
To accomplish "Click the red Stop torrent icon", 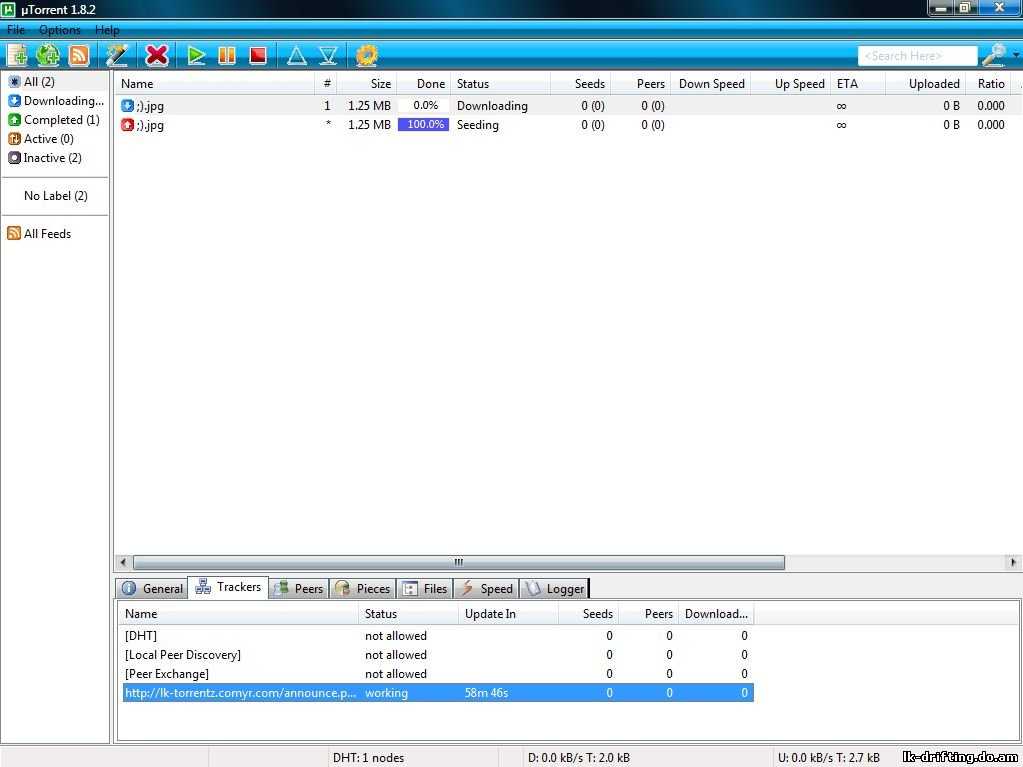I will click(258, 55).
